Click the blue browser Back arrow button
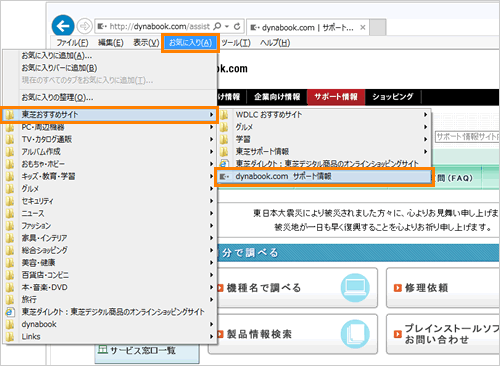 (x=63, y=26)
